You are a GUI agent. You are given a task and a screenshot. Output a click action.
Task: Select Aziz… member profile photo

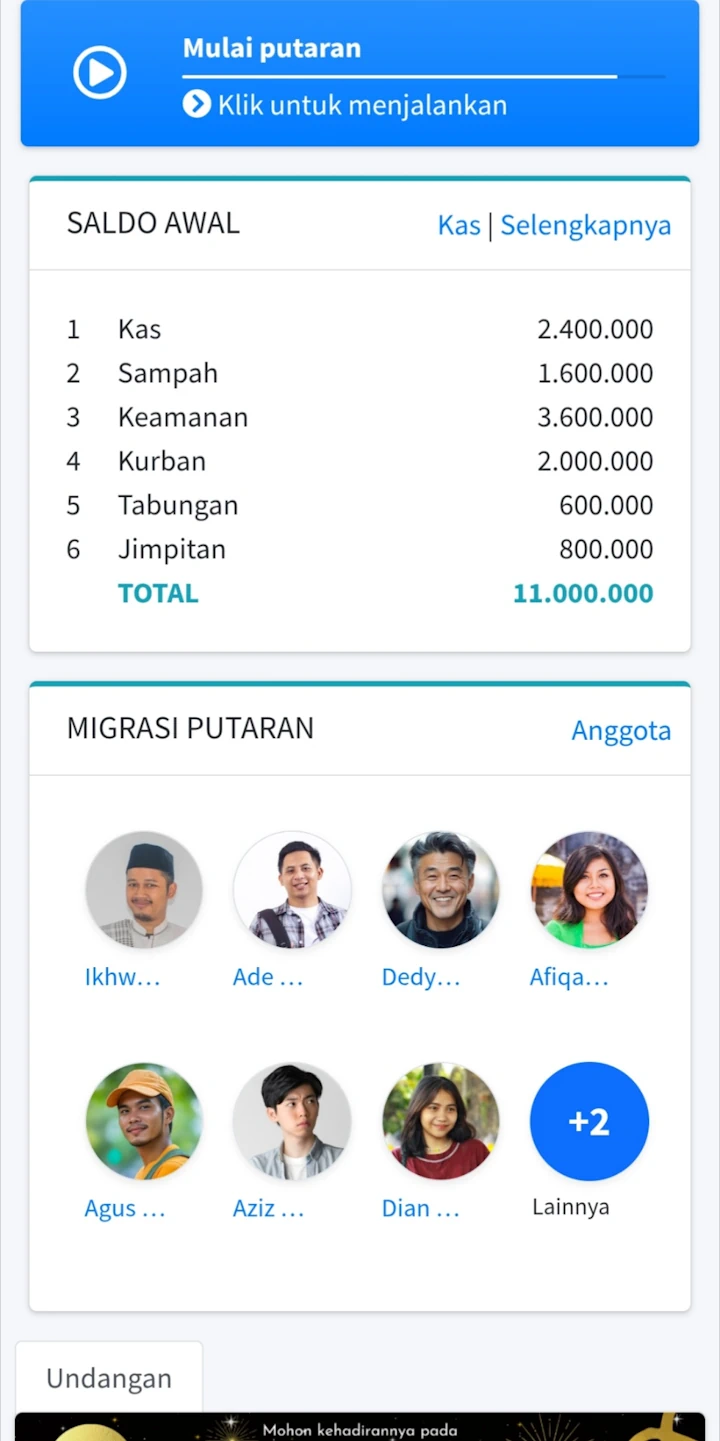(x=292, y=1121)
